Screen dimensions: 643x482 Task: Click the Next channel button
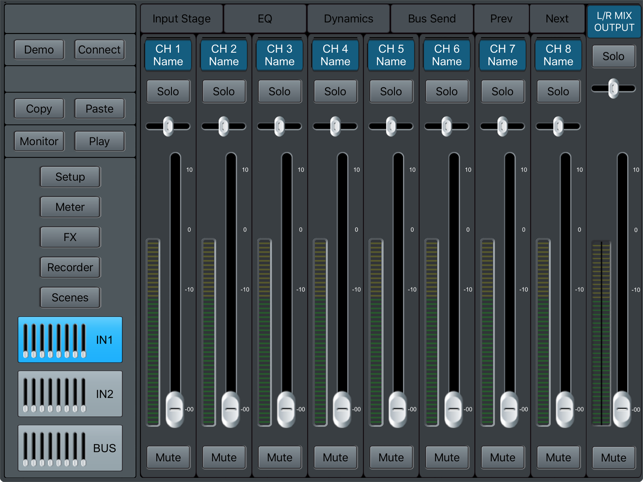click(557, 18)
